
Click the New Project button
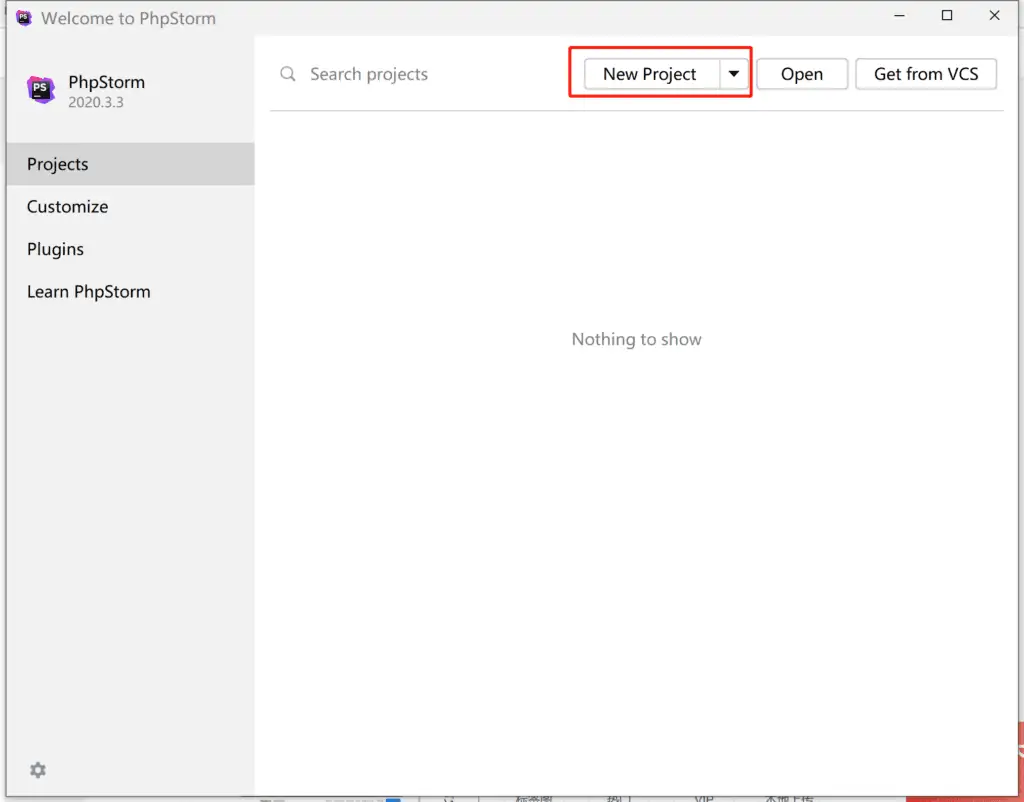[650, 74]
